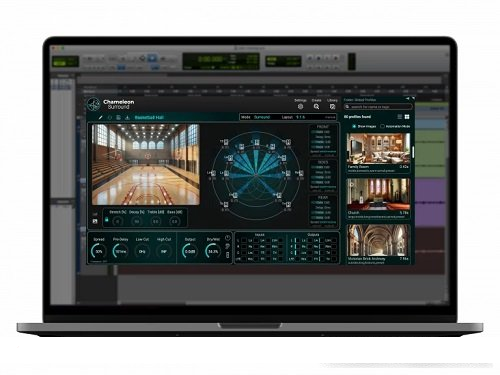Click the pencil edit icon beside preset name
Viewport: 500px width, 375px height.
[100, 117]
